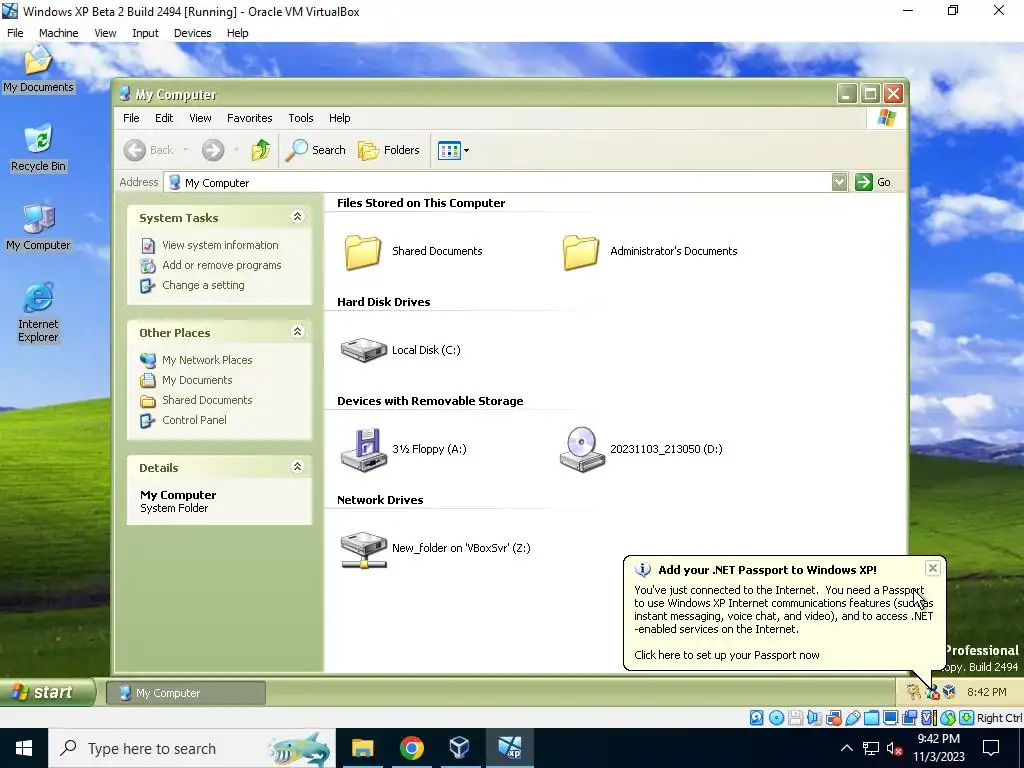Show hidden icons in host tray
The height and width of the screenshot is (768, 1024).
[846, 748]
